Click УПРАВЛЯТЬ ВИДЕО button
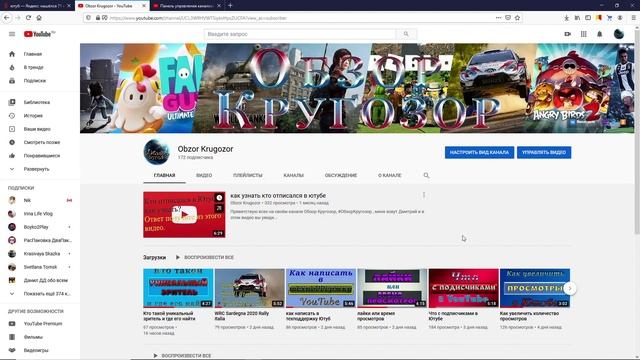This screenshot has width=640, height=360. (544, 152)
